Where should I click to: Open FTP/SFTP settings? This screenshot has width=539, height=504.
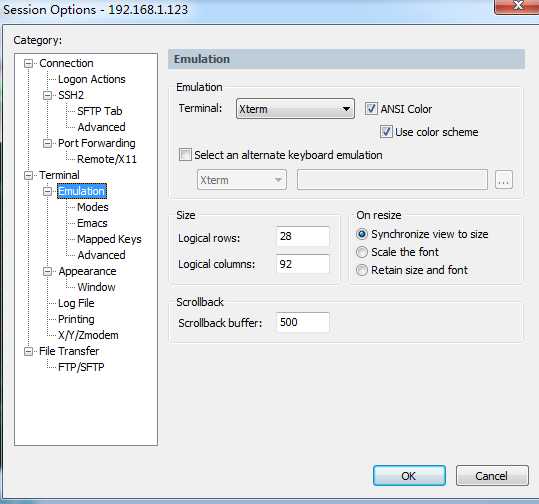[81, 367]
